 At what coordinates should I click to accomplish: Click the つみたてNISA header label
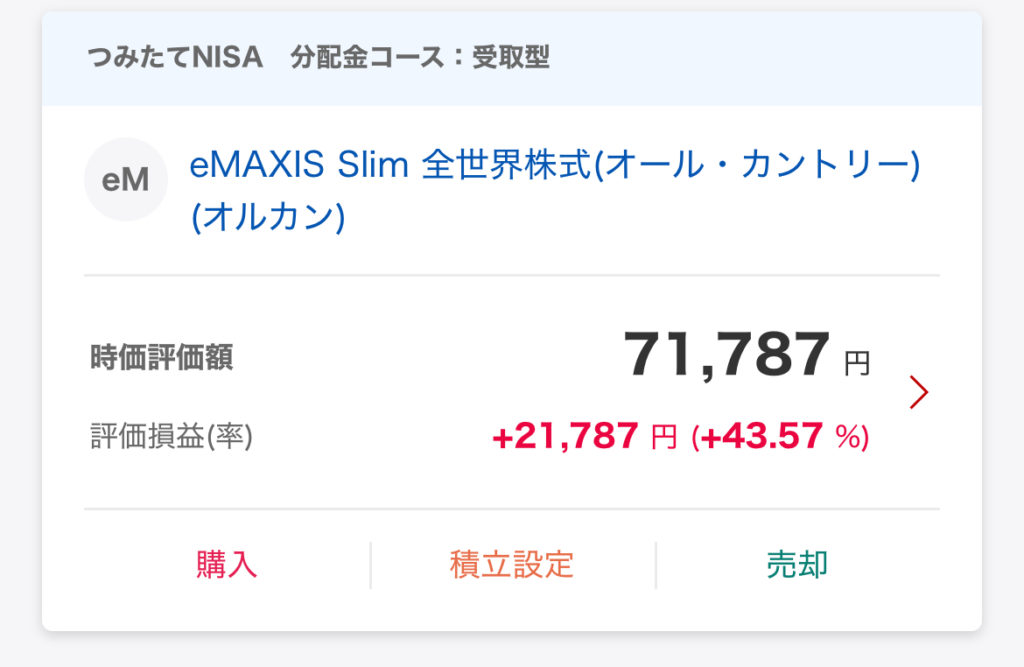[175, 57]
